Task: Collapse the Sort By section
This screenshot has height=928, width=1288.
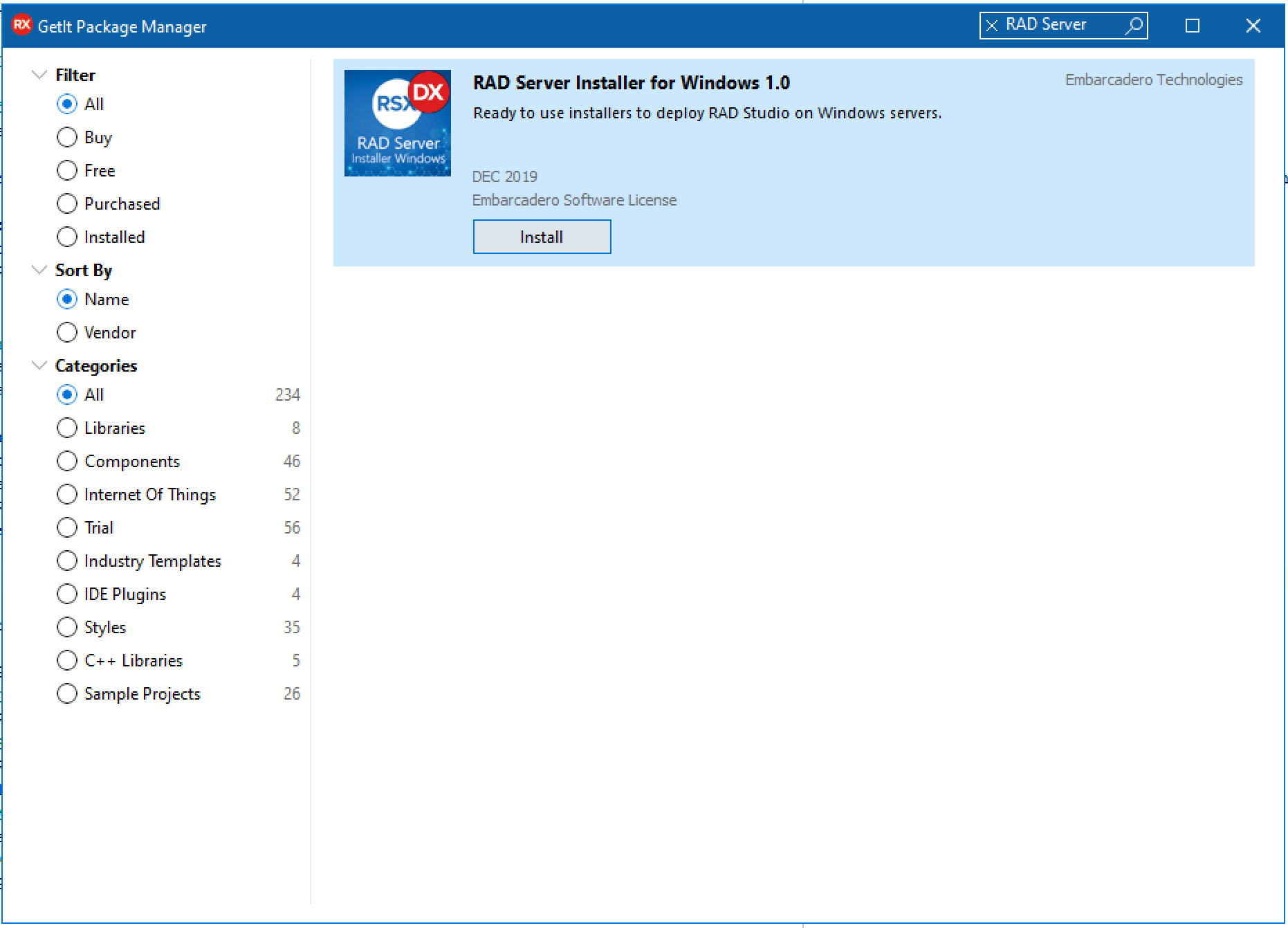Action: coord(39,270)
